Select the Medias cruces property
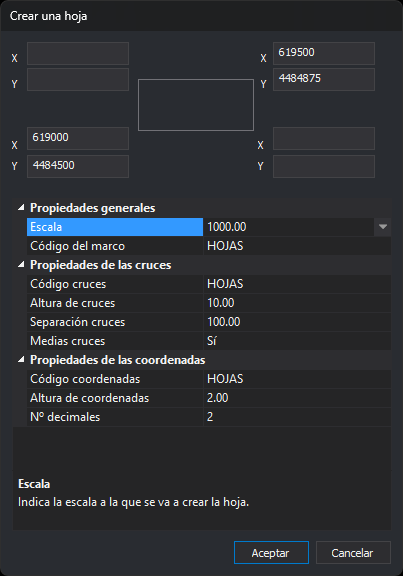403x576 pixels. point(115,341)
